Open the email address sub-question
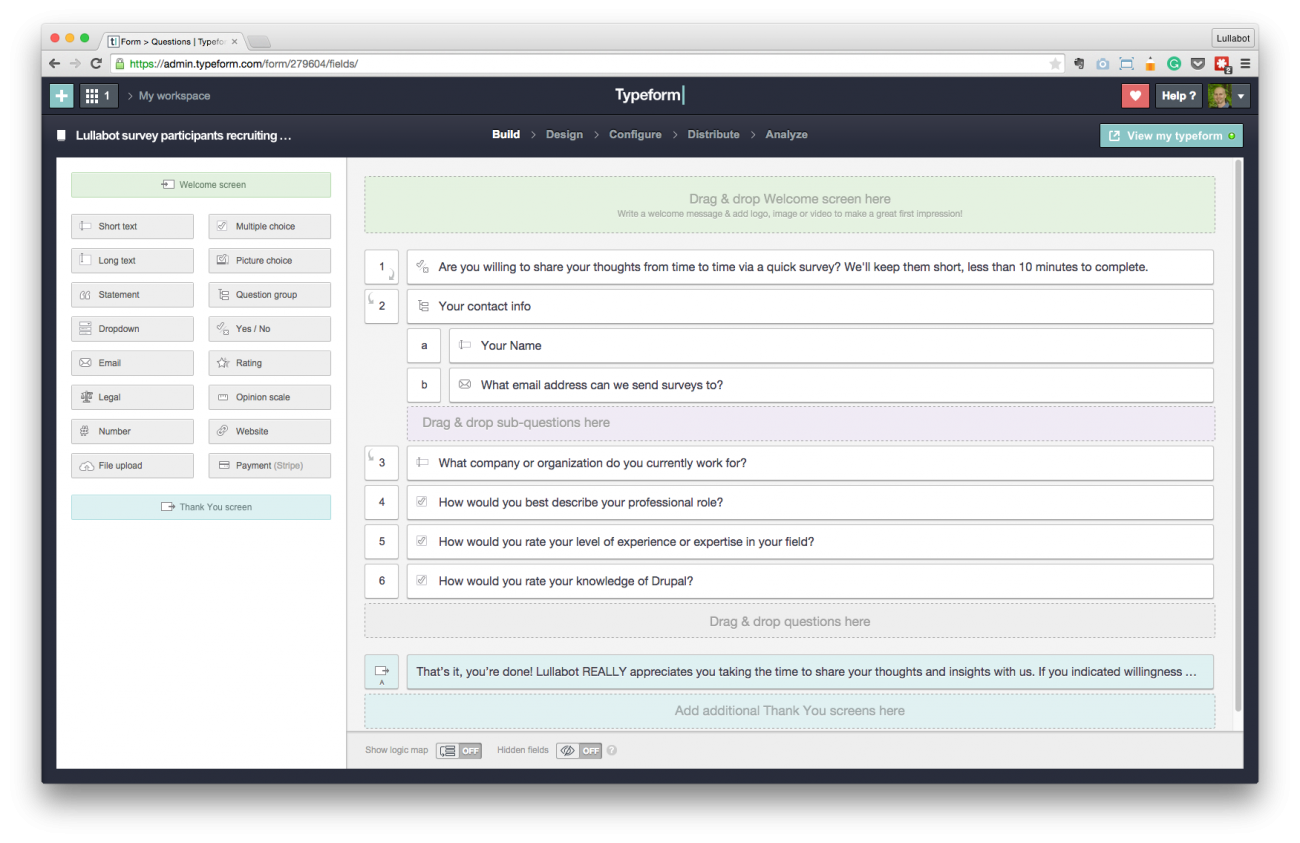Screen dimensions: 1300x843 [x=831, y=385]
